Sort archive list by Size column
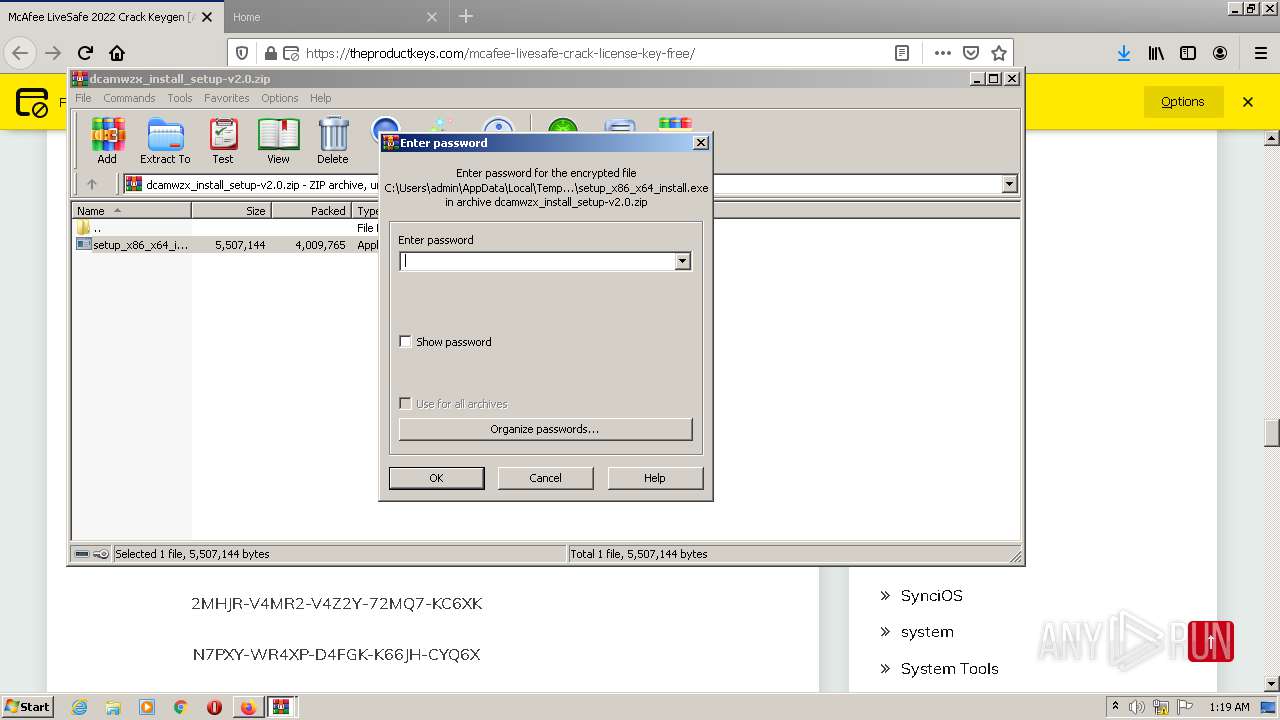The width and height of the screenshot is (1280, 720). click(232, 211)
